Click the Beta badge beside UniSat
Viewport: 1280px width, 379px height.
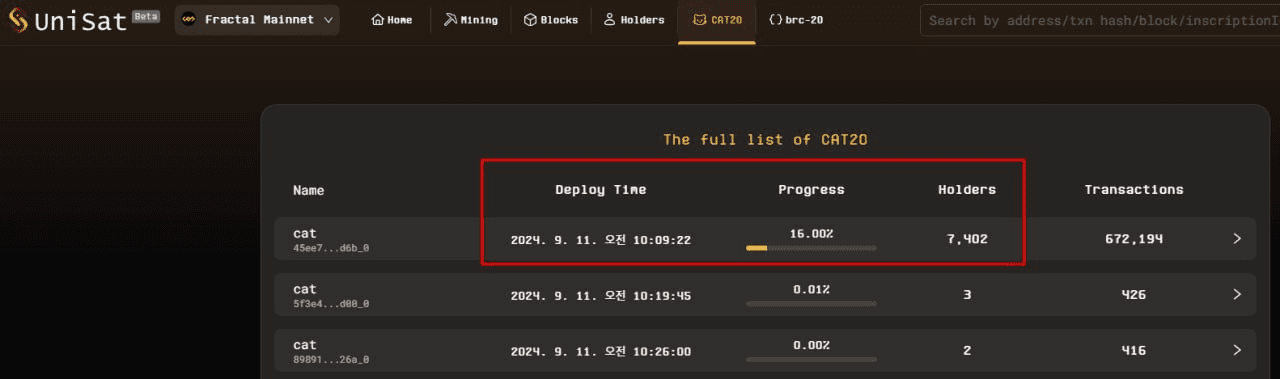(146, 16)
